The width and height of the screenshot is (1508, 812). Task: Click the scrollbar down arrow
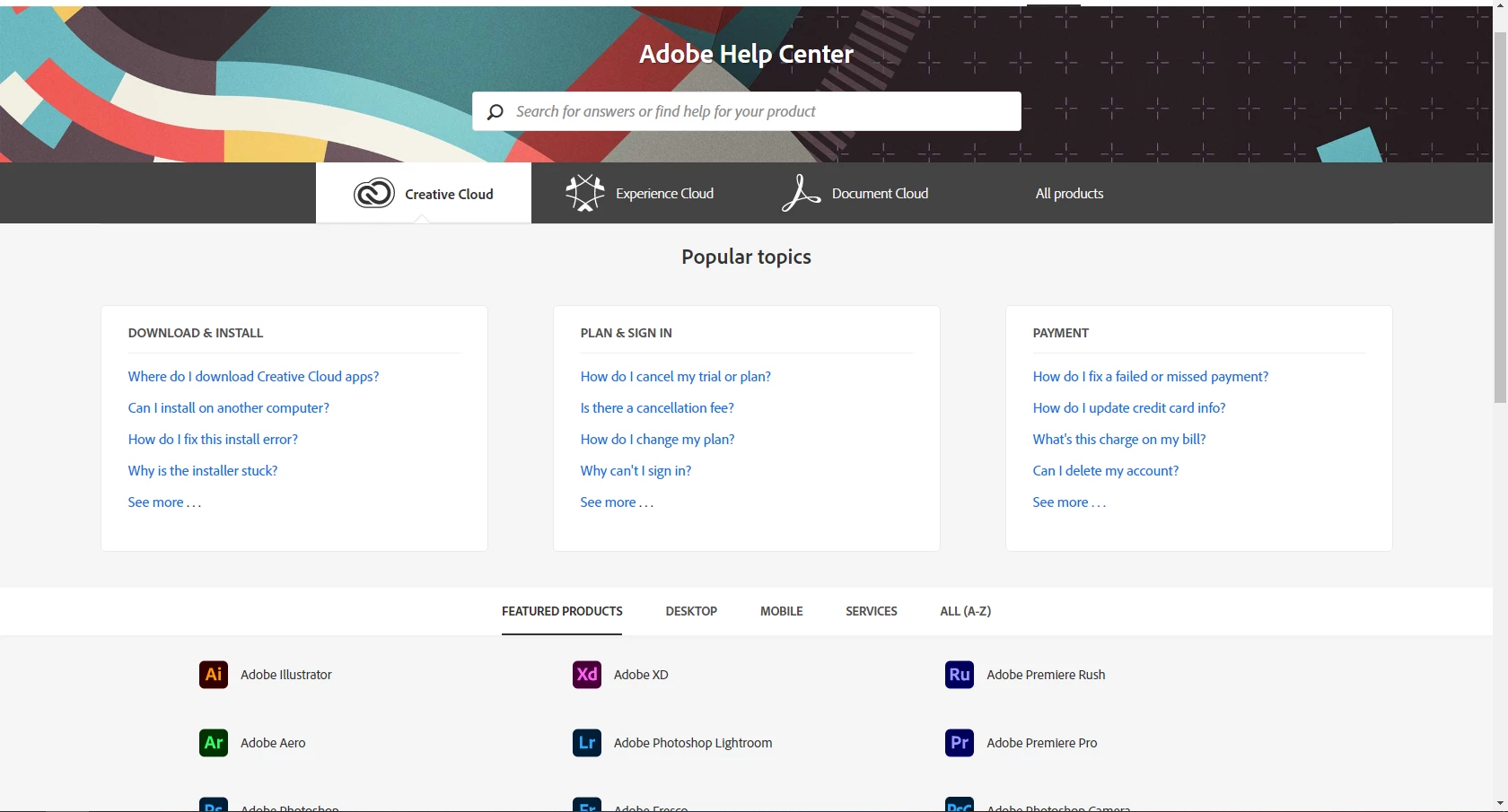coord(1500,803)
